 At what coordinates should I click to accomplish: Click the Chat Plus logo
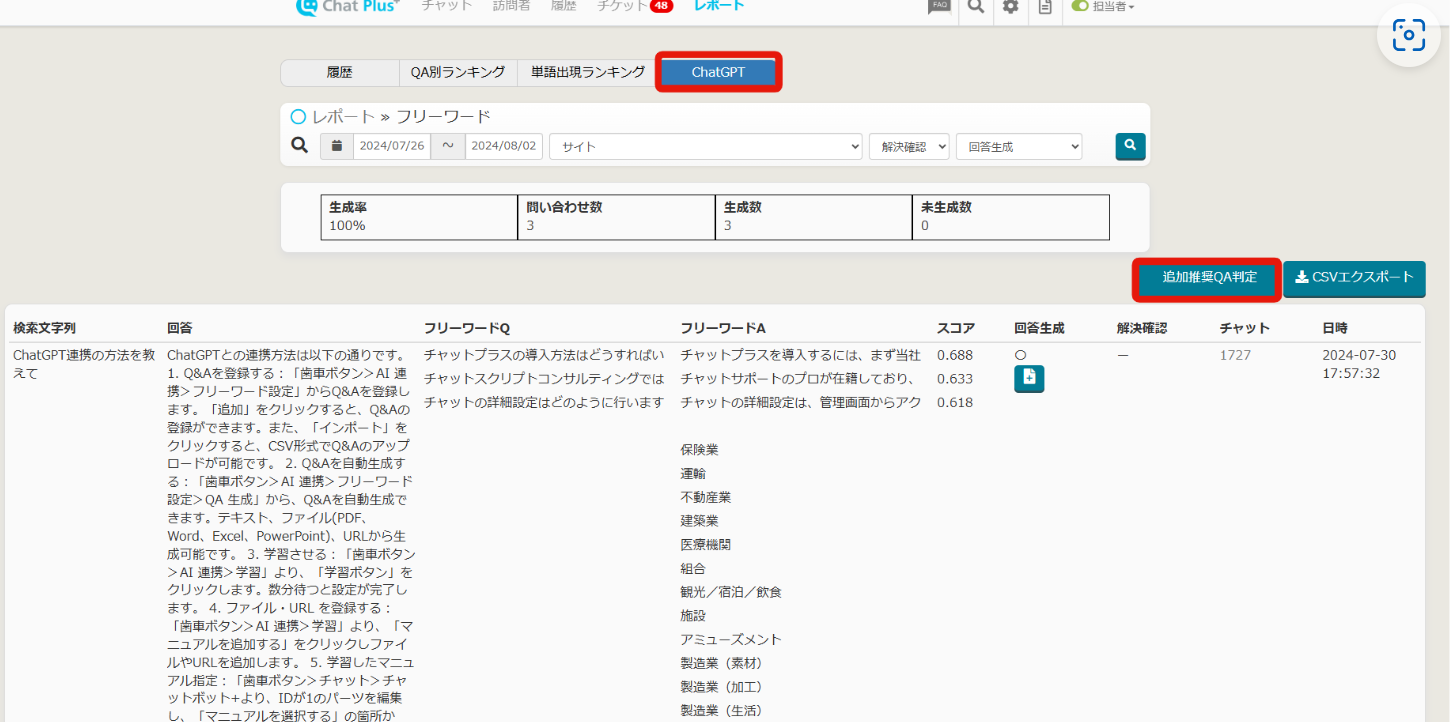pyautogui.click(x=347, y=6)
